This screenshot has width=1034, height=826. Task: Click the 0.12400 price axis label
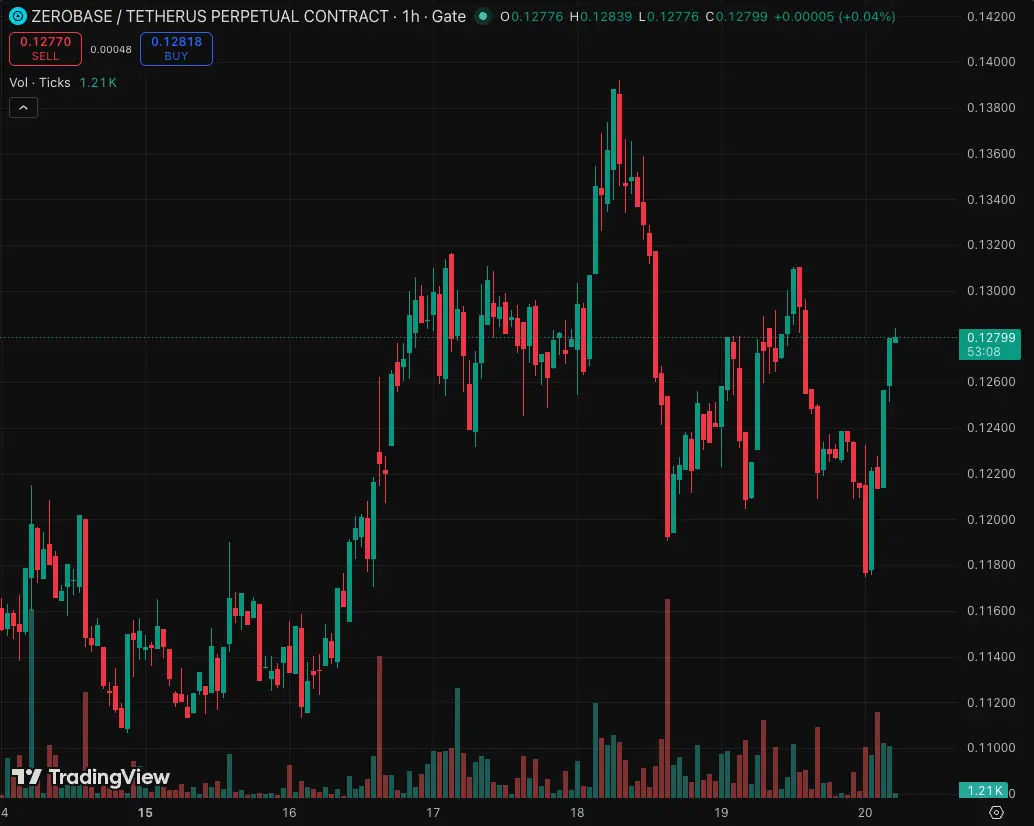click(x=991, y=428)
